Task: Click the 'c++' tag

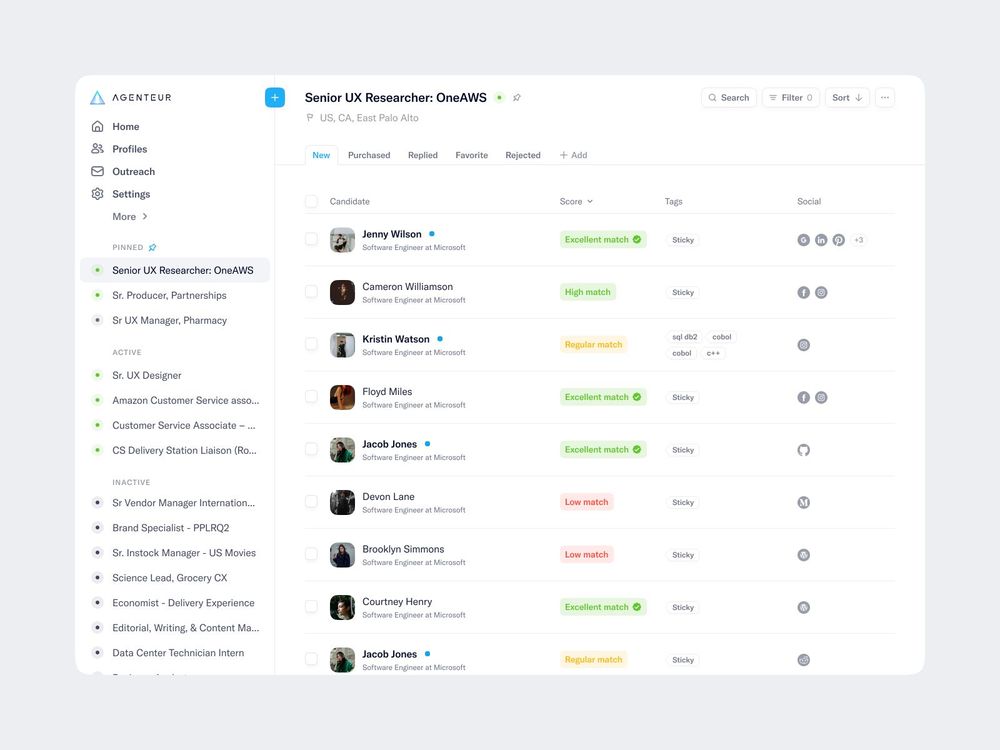Action: tap(713, 353)
